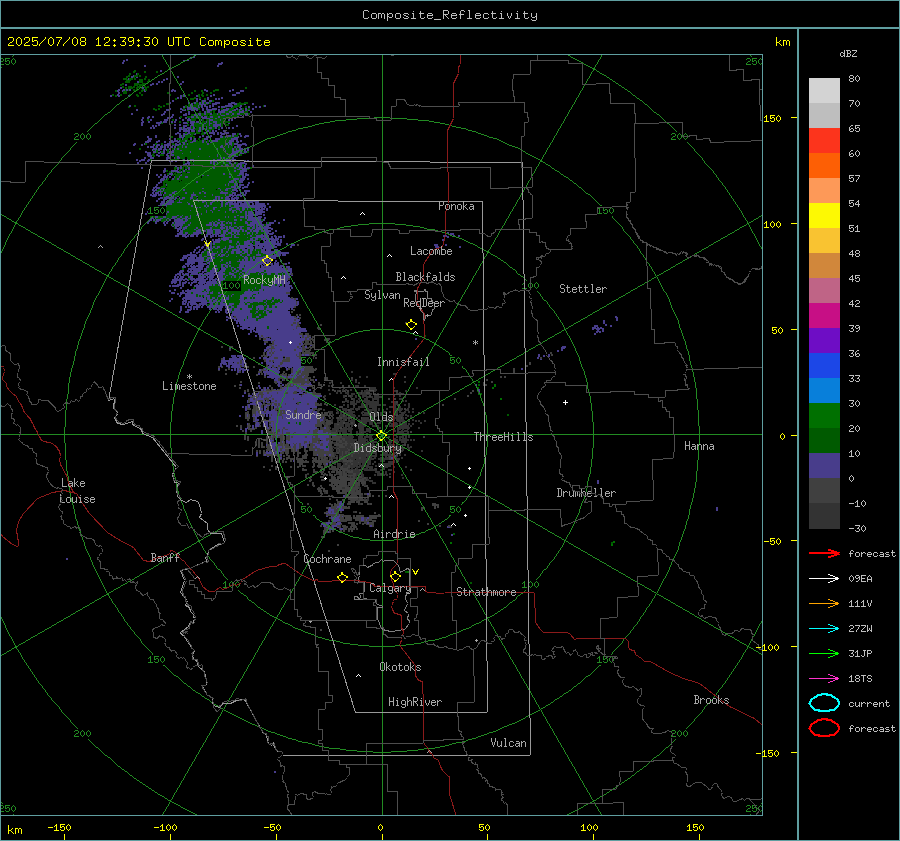This screenshot has height=841, width=900.
Task: Click the Olds town label
Action: (x=381, y=417)
